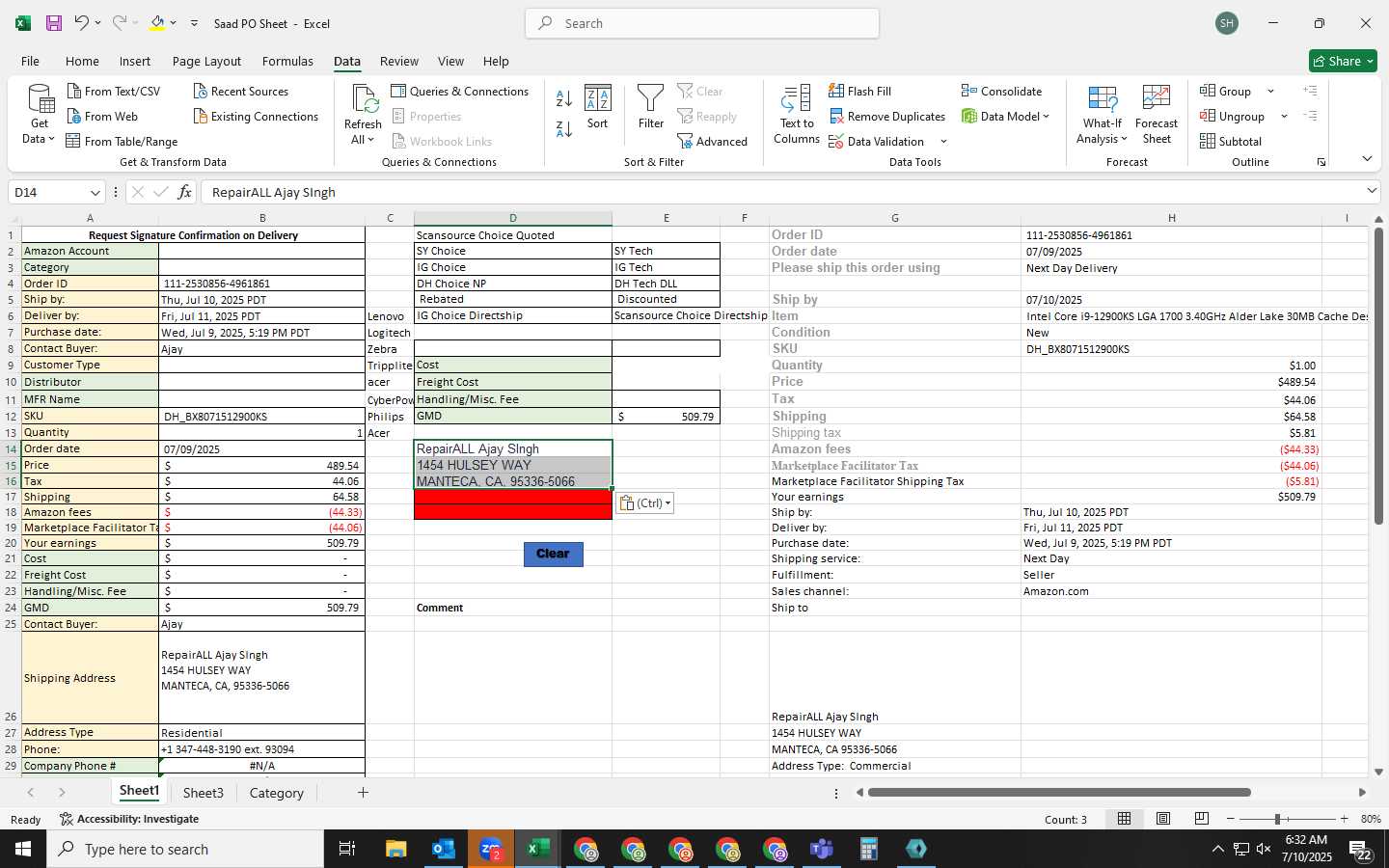Sort A to Z ascending
The width and height of the screenshot is (1389, 868).
click(x=564, y=98)
